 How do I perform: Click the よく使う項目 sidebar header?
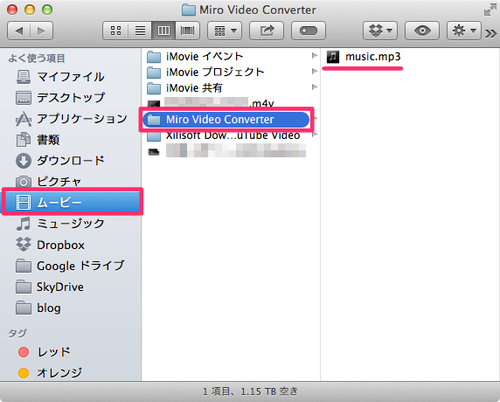(x=37, y=58)
